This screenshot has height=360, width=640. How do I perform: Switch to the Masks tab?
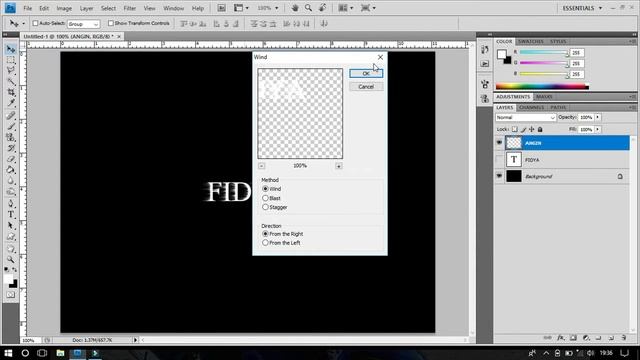coord(544,97)
